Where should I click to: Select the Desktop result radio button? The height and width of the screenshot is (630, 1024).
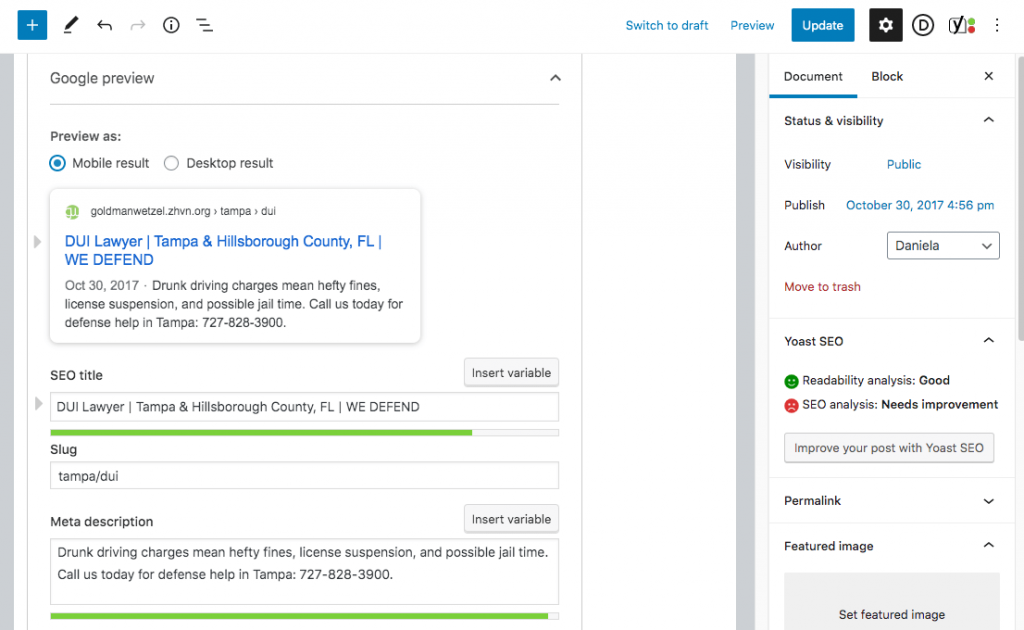(x=171, y=163)
